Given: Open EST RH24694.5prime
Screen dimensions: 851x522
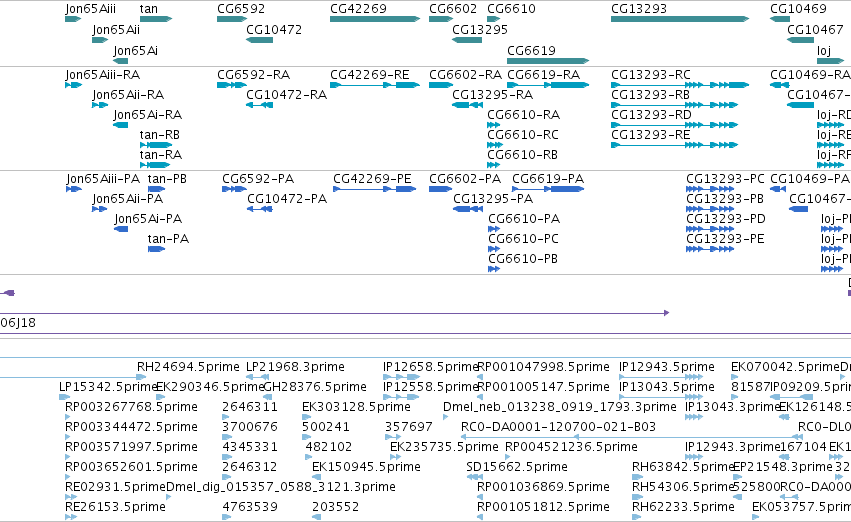Looking at the screenshot, I should [188, 367].
